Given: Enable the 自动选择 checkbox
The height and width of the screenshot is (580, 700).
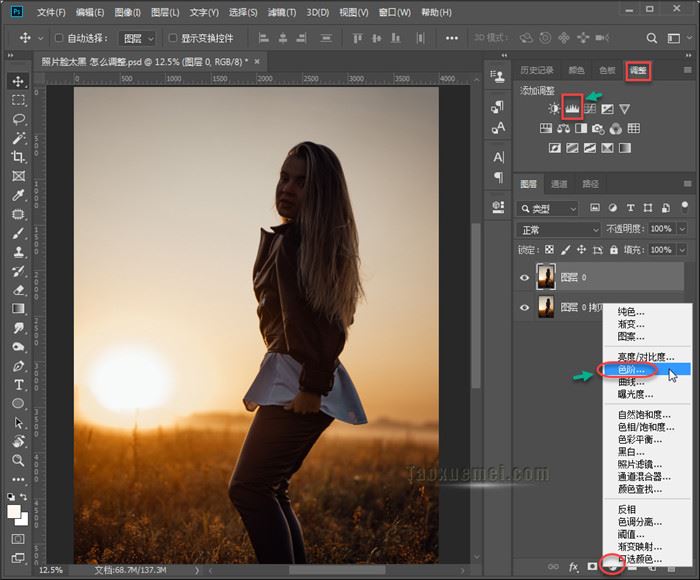Looking at the screenshot, I should pyautogui.click(x=58, y=38).
